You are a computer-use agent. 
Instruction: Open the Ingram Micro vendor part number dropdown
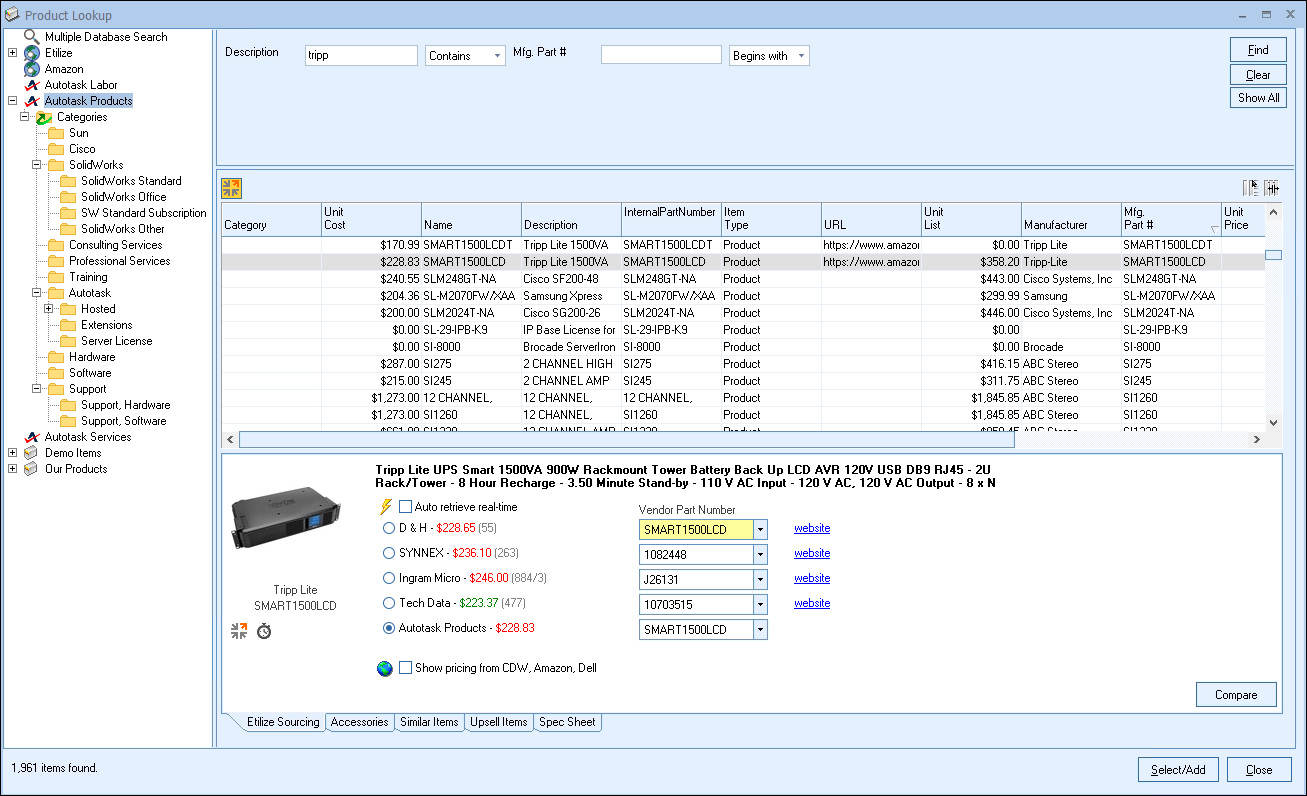[760, 579]
